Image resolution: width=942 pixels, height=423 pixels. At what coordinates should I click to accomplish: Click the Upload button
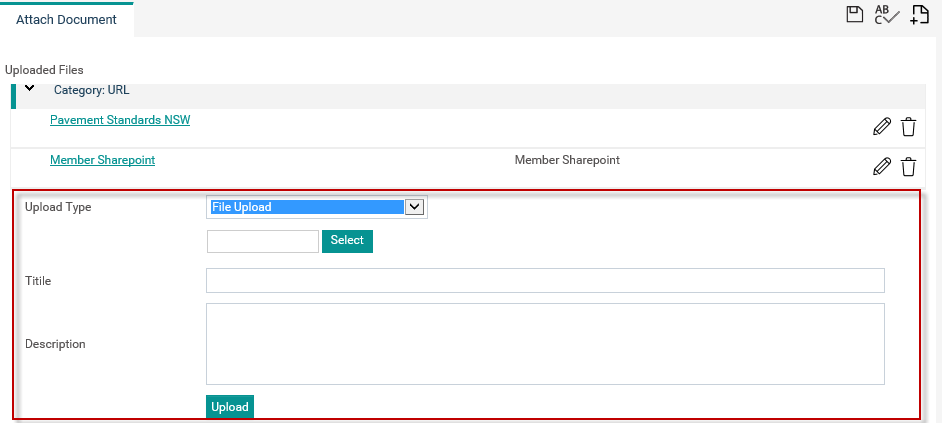pyautogui.click(x=230, y=407)
